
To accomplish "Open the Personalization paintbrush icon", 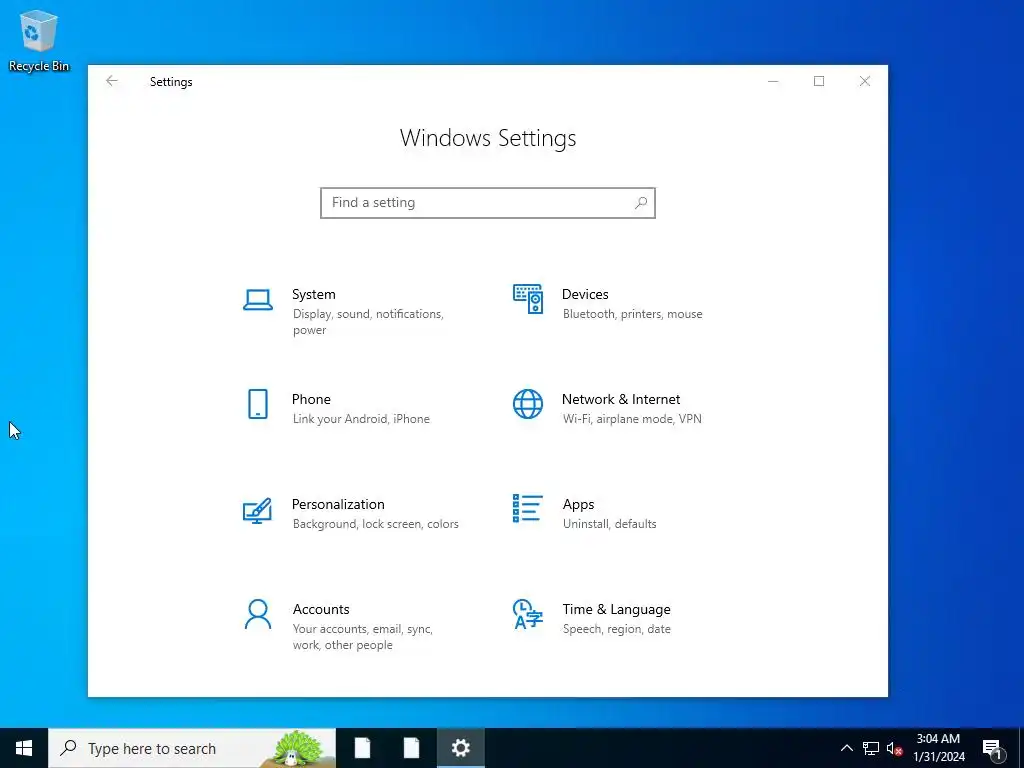I will 257,511.
